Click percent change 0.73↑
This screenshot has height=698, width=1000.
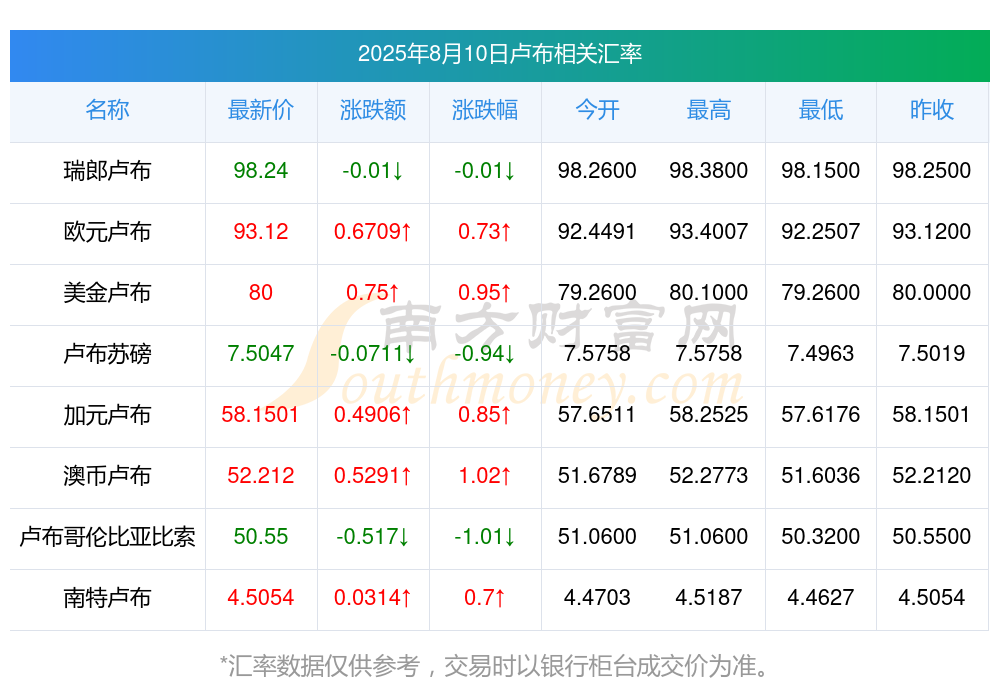[485, 232]
